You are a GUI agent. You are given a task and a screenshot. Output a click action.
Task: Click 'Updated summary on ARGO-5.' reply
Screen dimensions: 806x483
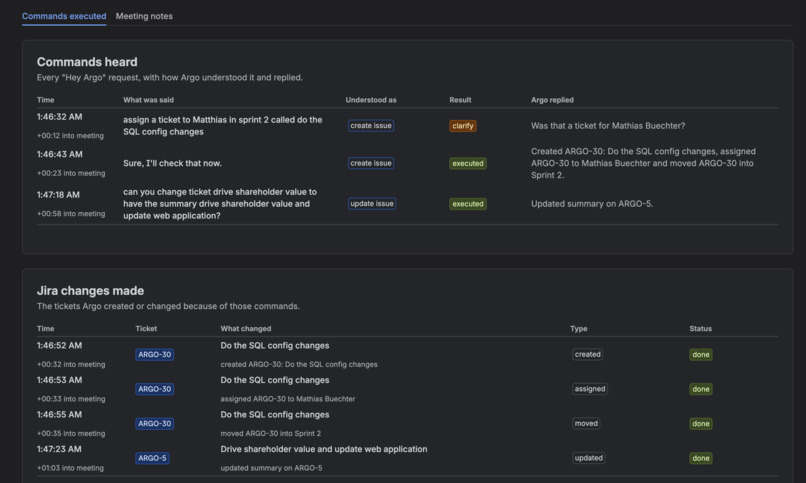(592, 204)
